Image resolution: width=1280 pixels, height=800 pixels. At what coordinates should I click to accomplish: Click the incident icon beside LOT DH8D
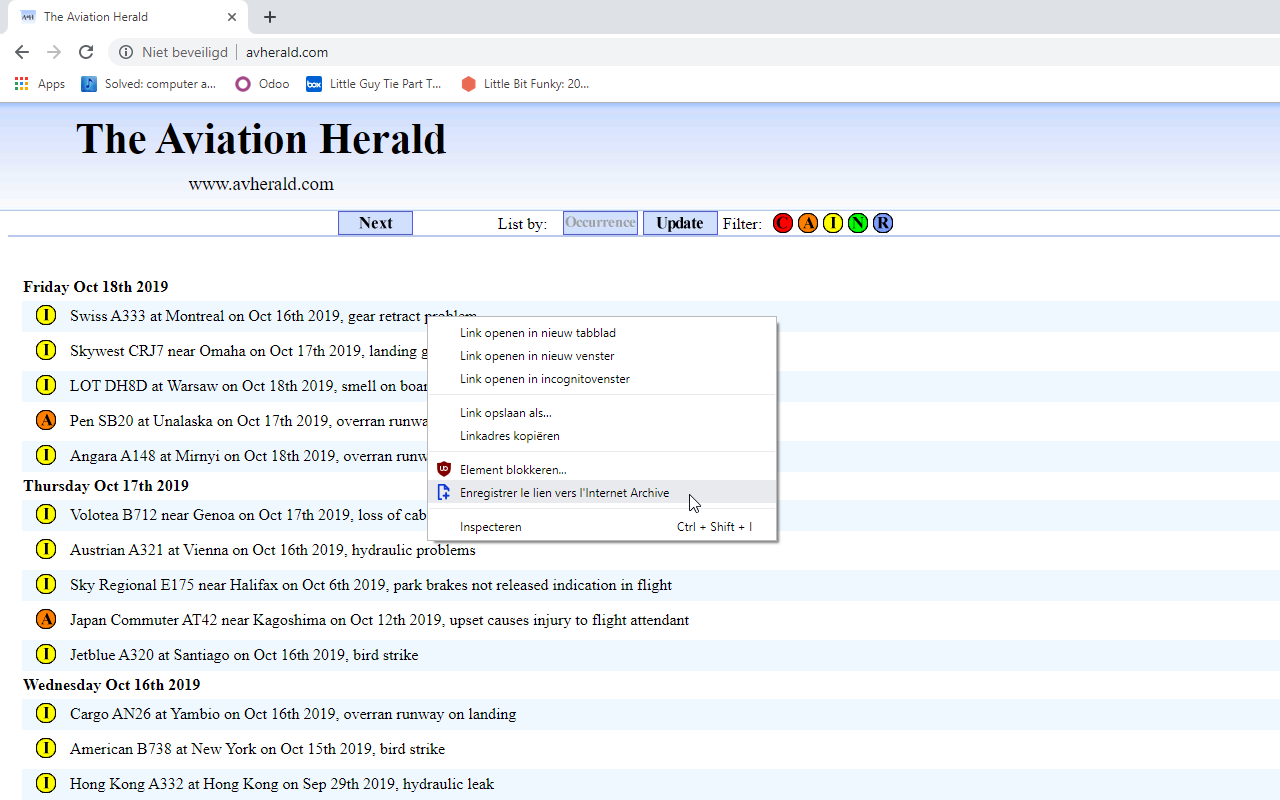(x=45, y=386)
